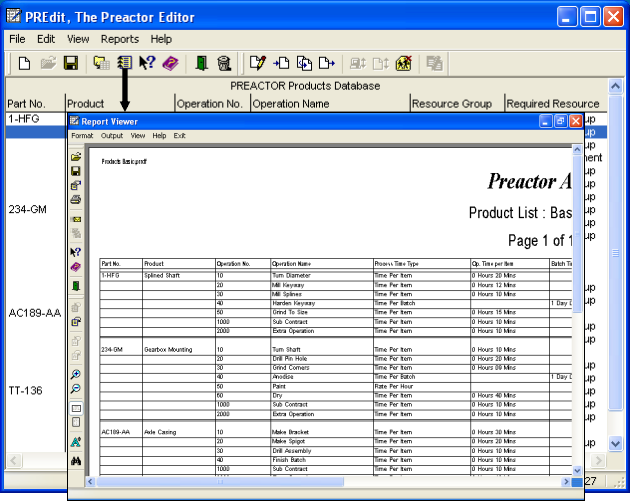This screenshot has height=501, width=630.
Task: Click the page setup icon above the printer
Action: 76,185
